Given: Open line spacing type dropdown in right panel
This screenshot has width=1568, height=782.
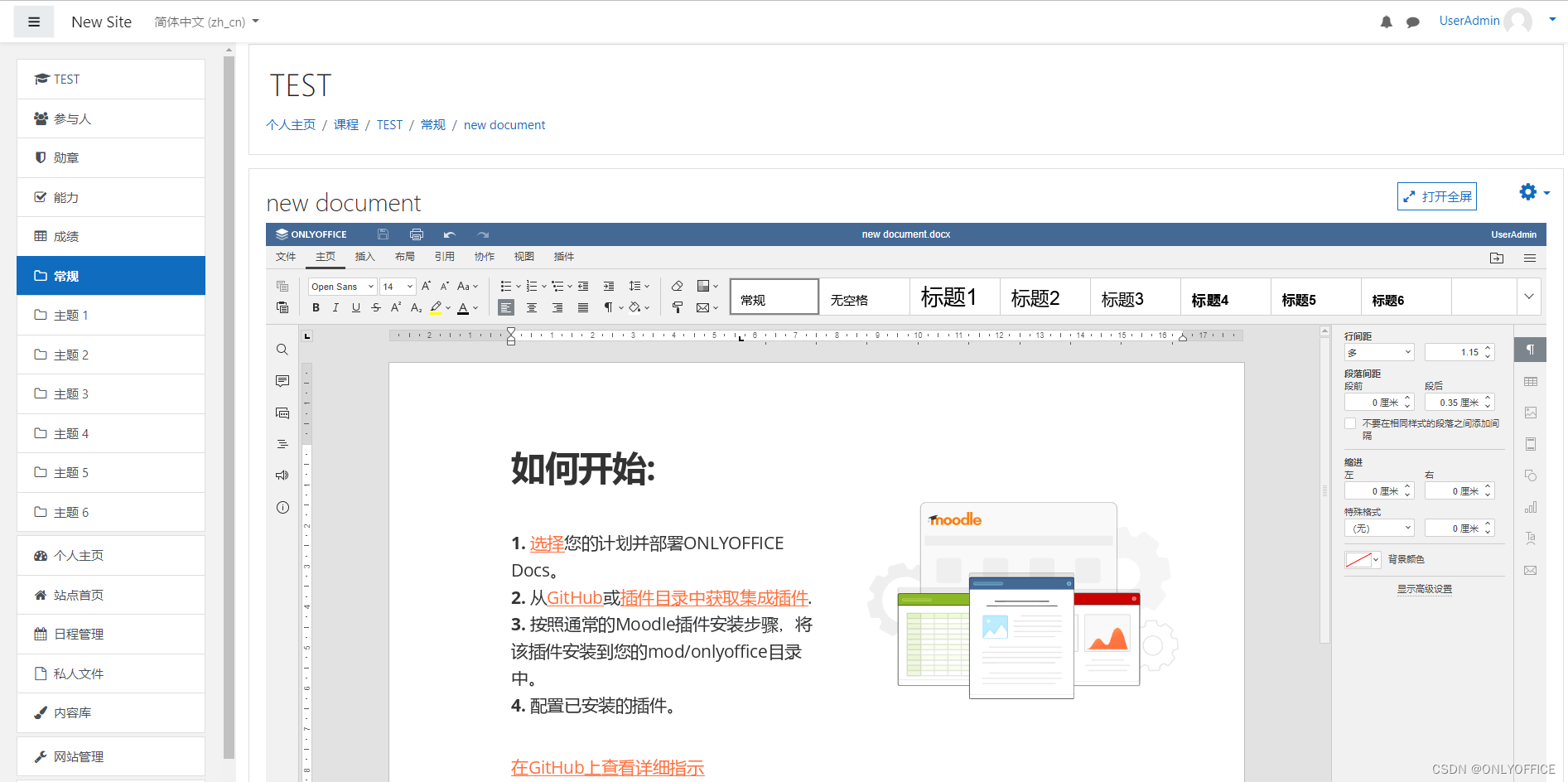Looking at the screenshot, I should tap(1378, 352).
